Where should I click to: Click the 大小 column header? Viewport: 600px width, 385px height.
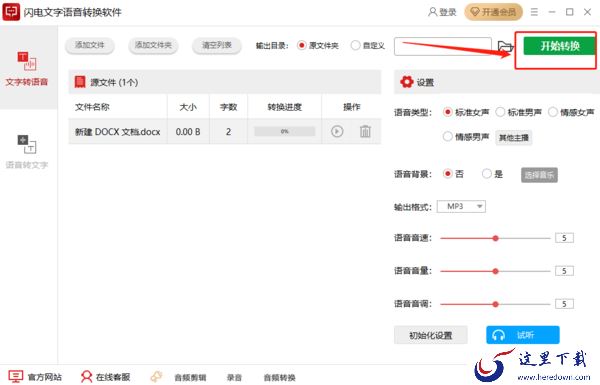188,107
